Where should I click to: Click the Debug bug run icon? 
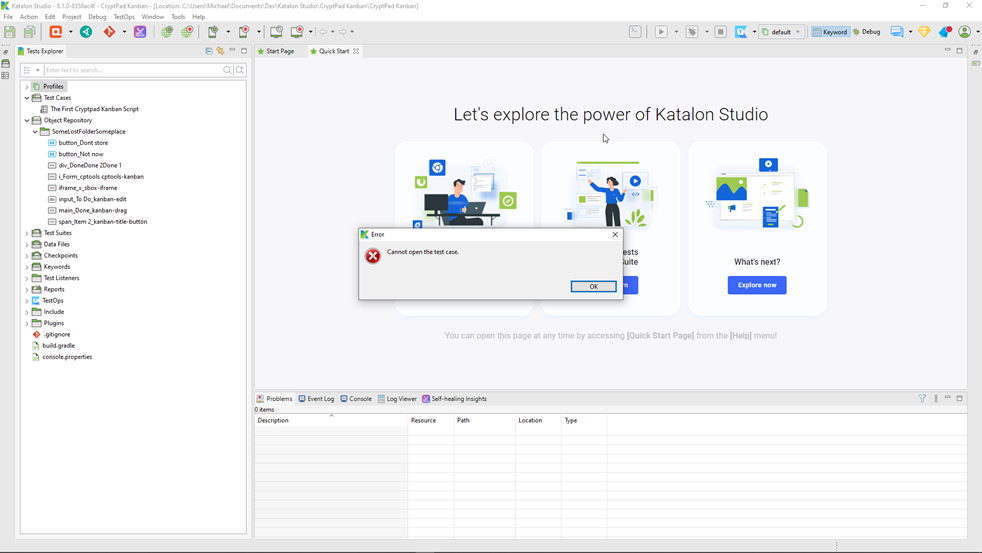pyautogui.click(x=692, y=31)
